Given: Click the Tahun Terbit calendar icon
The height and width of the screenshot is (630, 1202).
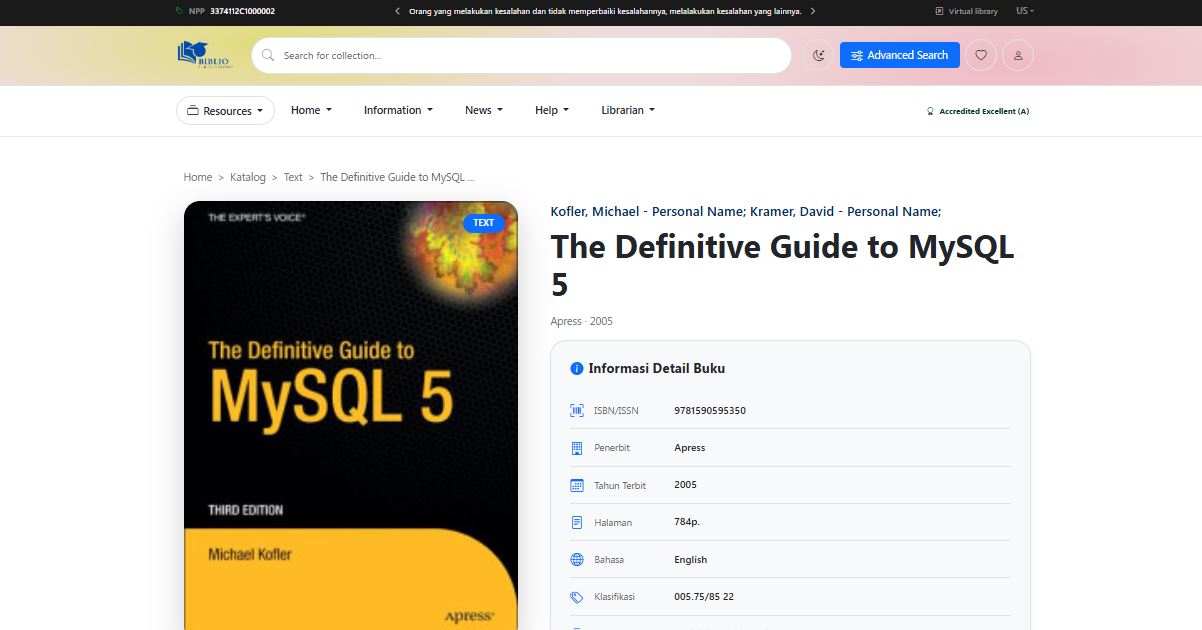Looking at the screenshot, I should coord(577,485).
